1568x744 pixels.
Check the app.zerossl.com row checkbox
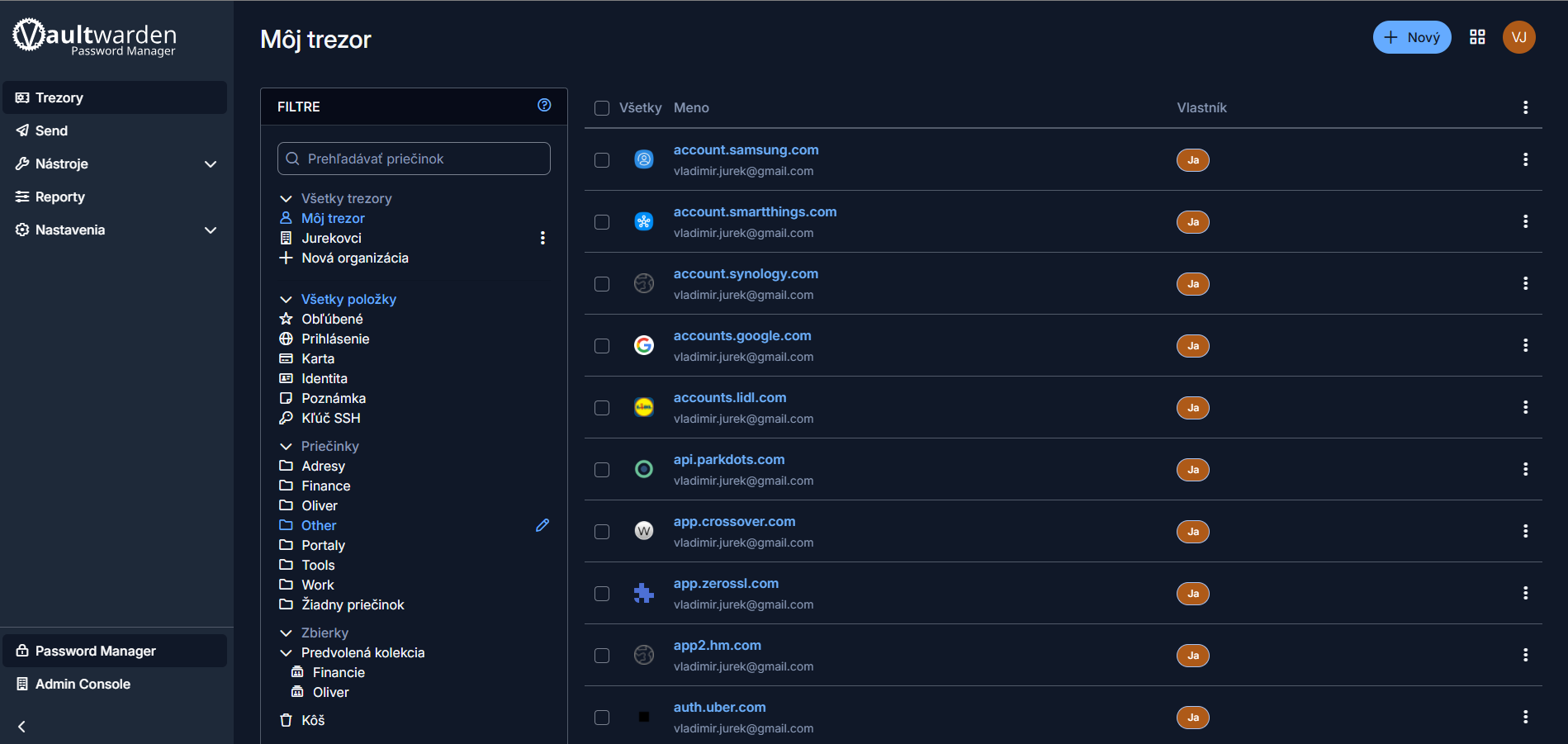[602, 594]
